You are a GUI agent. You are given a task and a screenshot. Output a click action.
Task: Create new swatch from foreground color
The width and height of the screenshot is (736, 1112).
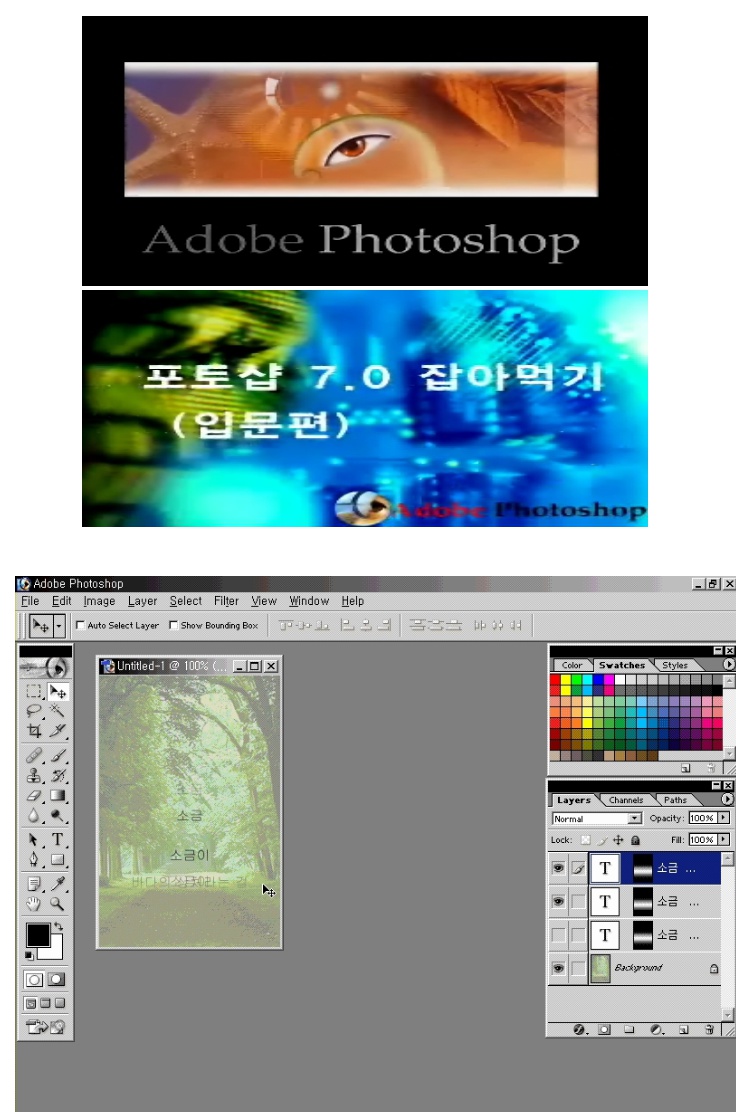tap(685, 767)
